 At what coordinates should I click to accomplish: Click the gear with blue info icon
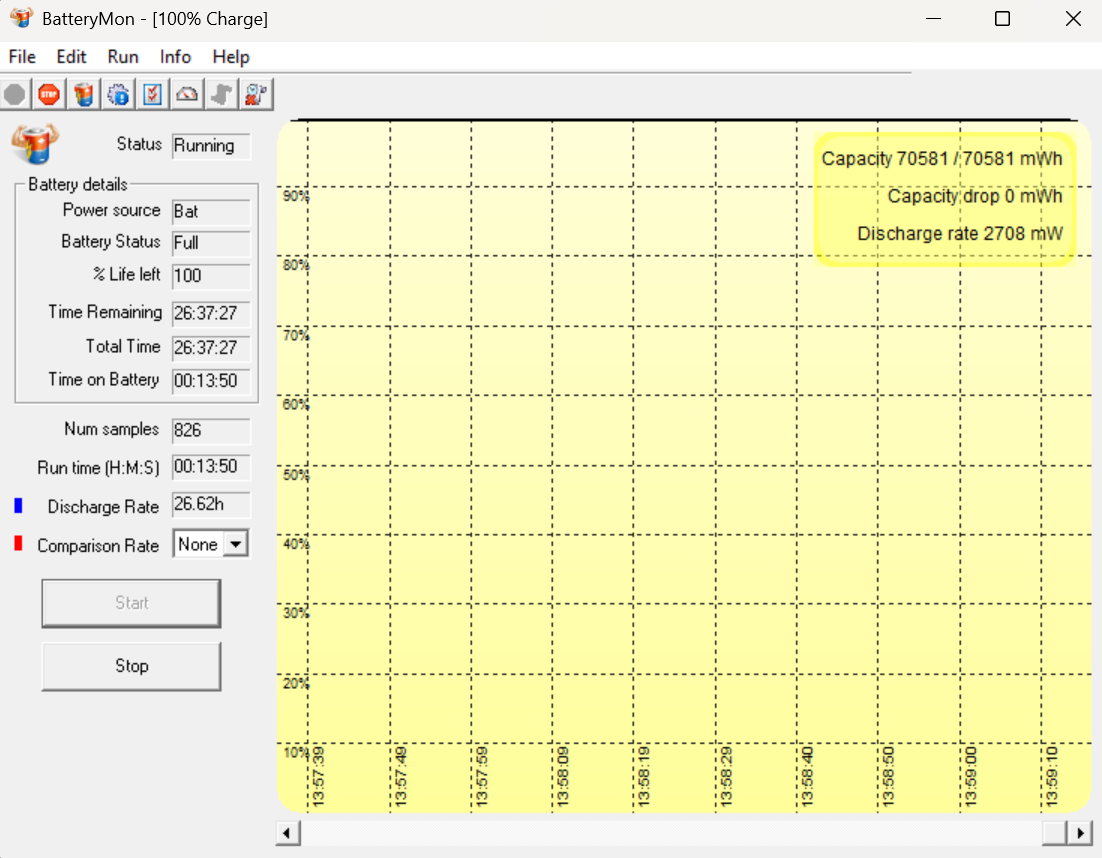click(118, 95)
